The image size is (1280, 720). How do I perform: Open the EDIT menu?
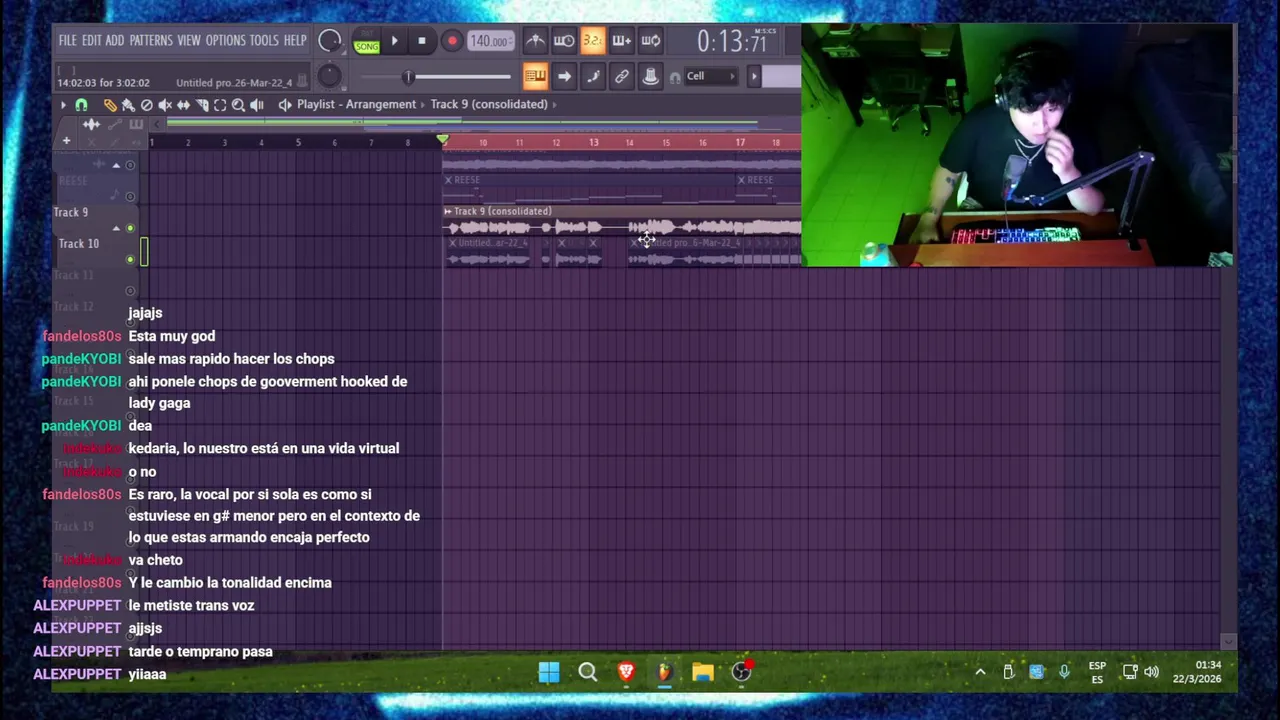91,41
